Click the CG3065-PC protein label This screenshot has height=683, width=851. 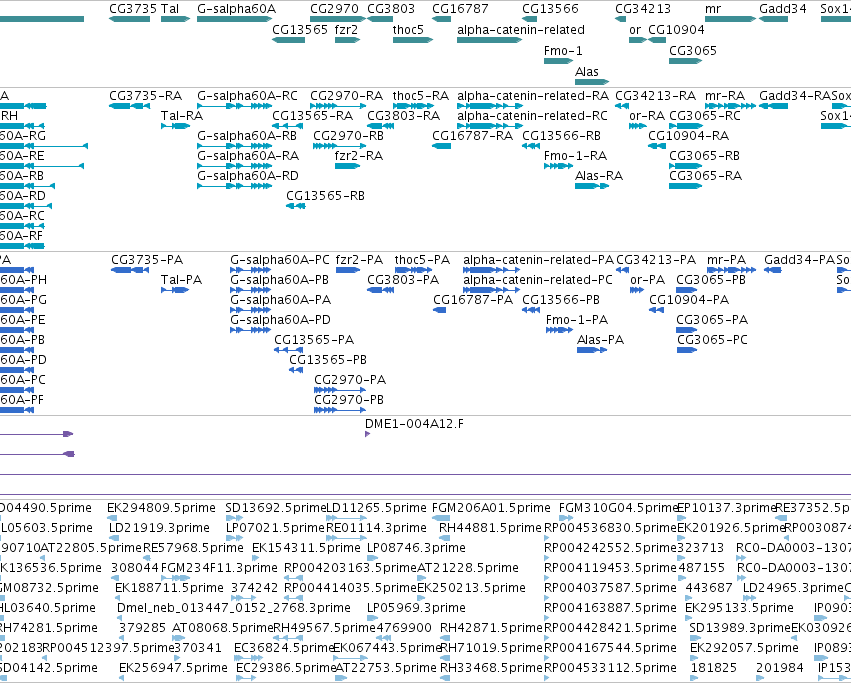pos(712,340)
